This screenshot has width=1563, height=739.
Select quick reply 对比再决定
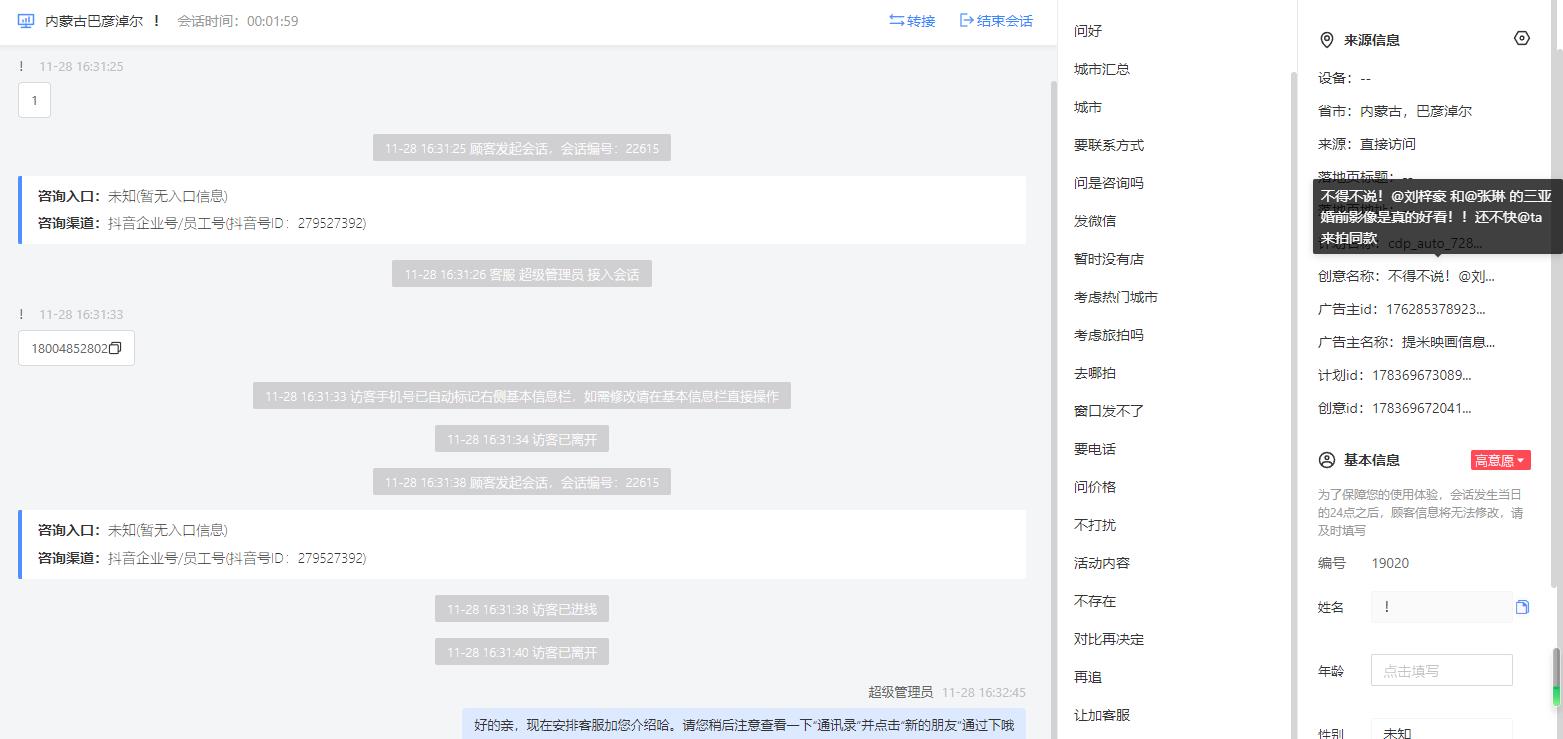tap(1109, 639)
